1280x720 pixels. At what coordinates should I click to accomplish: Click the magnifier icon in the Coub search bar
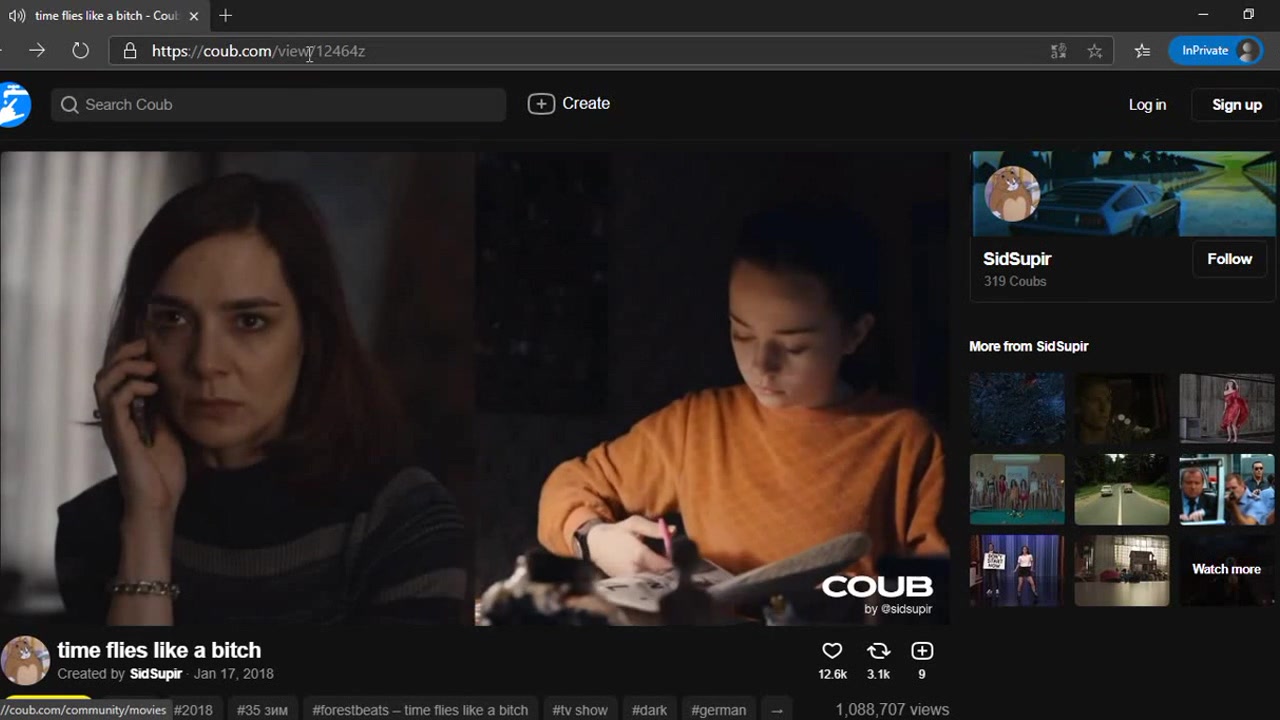69,104
